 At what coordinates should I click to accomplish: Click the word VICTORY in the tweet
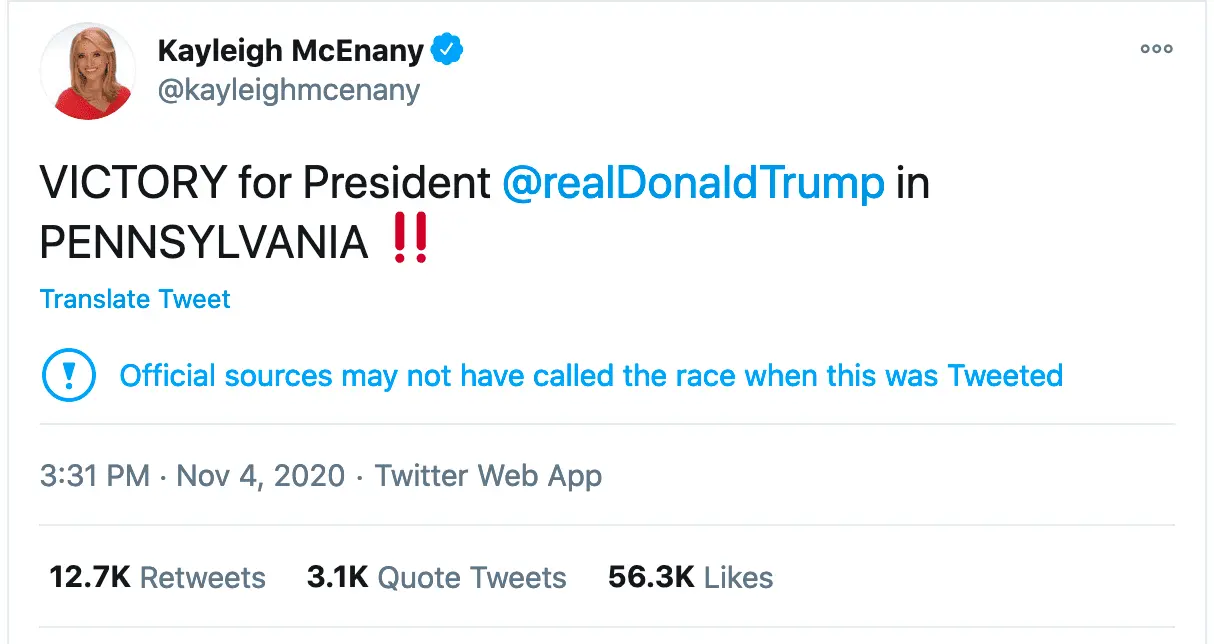[133, 184]
